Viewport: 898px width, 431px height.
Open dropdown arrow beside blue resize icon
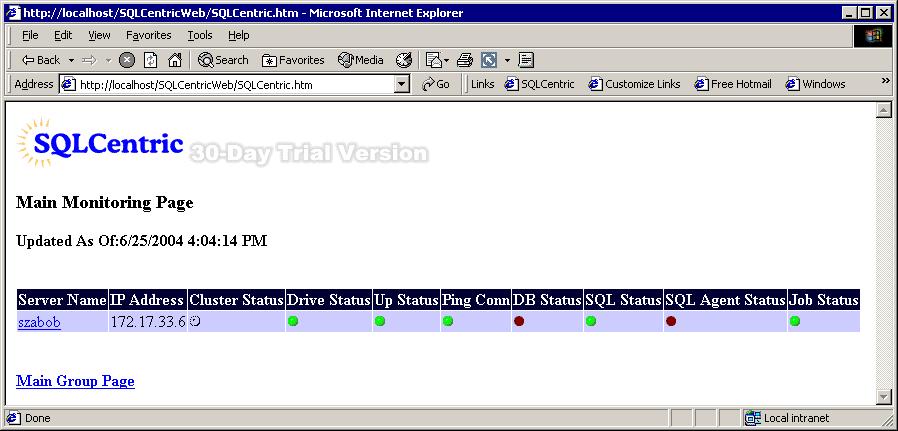[x=507, y=60]
